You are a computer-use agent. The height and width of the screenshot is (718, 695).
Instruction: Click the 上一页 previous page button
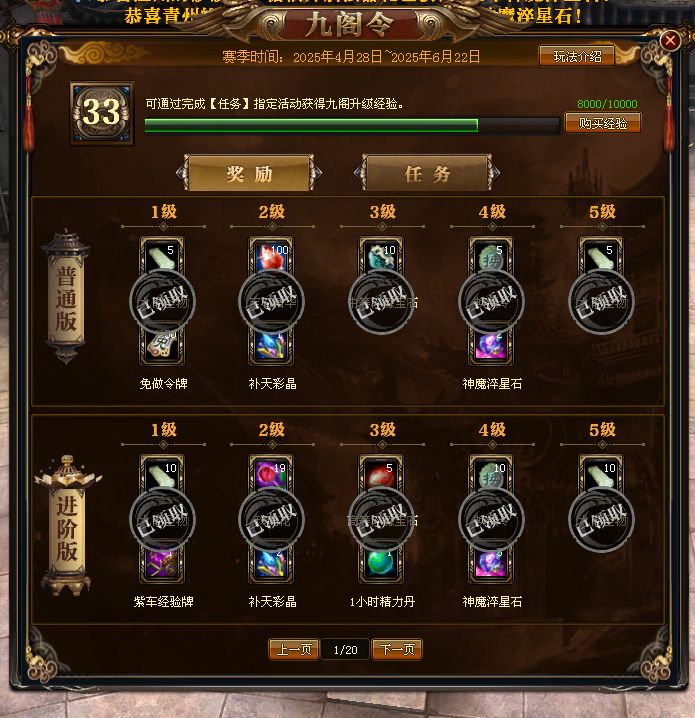tap(293, 649)
